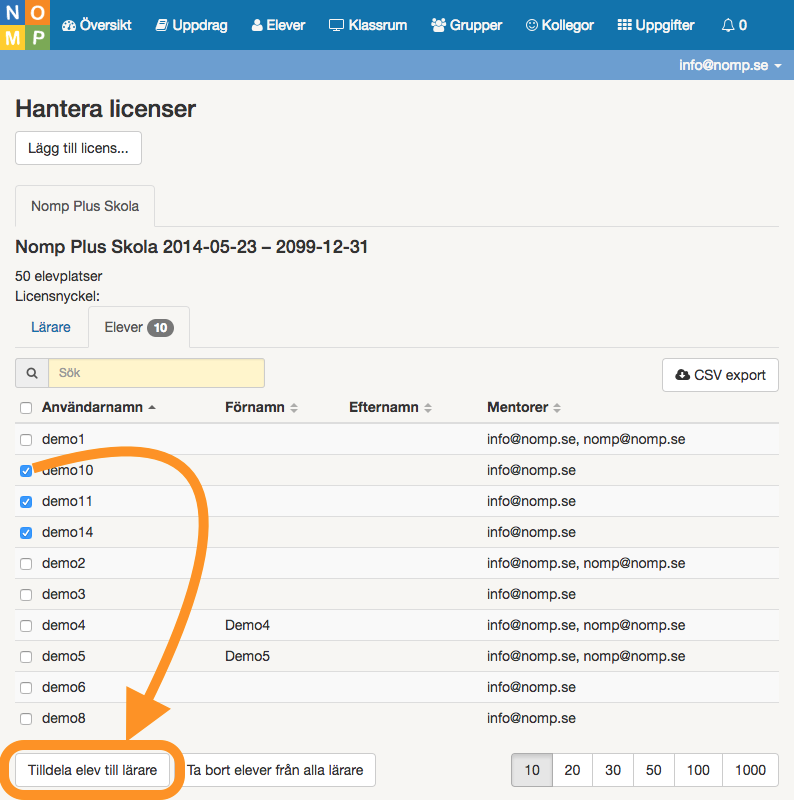Uncheck the demo11 row checkbox
The height and width of the screenshot is (800, 794).
click(26, 502)
